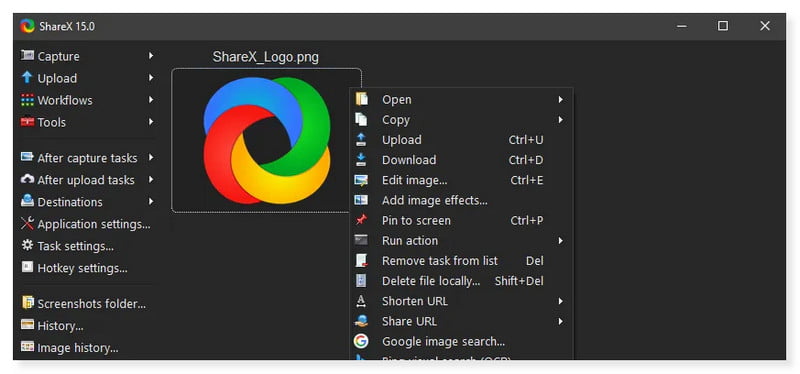Expand the sidebar Upload submenu arrow
Image resolution: width=800 pixels, height=374 pixels.
(x=151, y=78)
